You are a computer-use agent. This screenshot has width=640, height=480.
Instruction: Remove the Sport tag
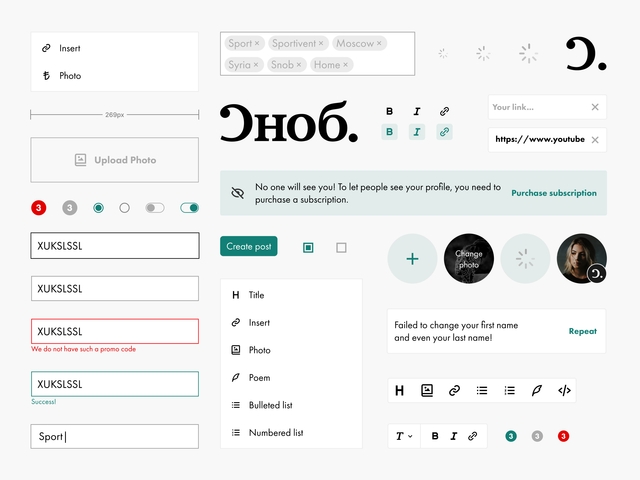tap(257, 43)
